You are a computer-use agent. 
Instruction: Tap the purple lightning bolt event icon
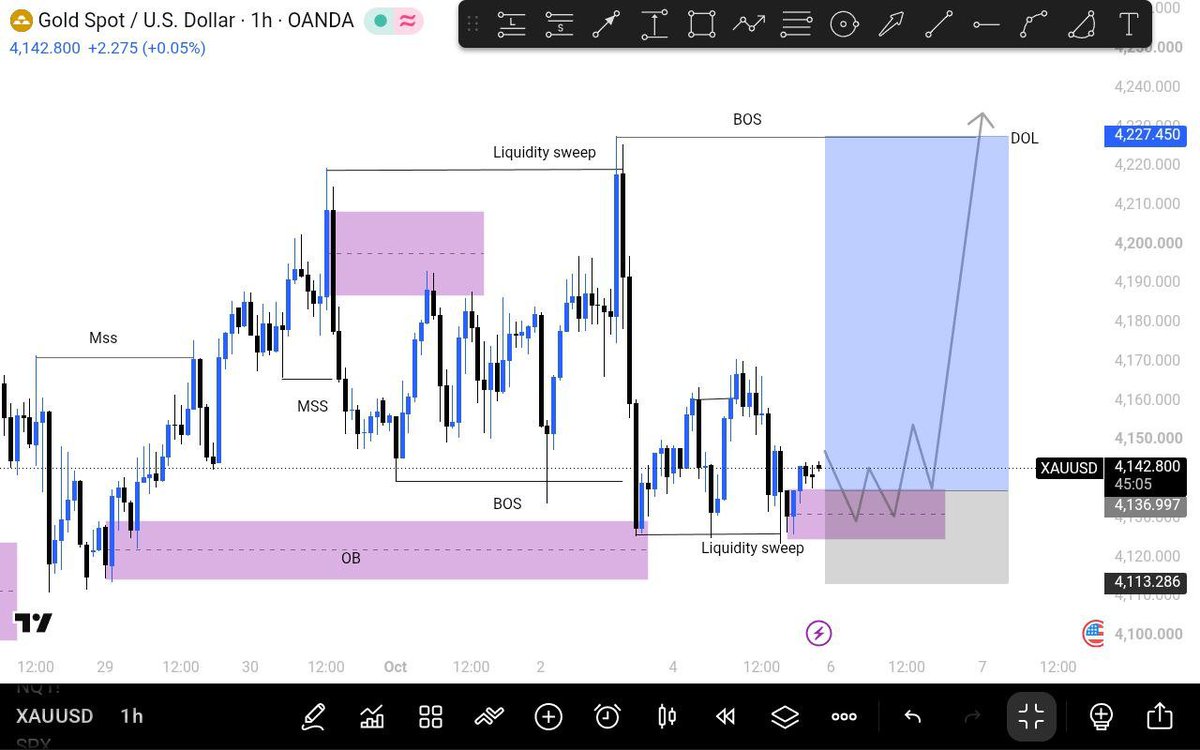[819, 633]
